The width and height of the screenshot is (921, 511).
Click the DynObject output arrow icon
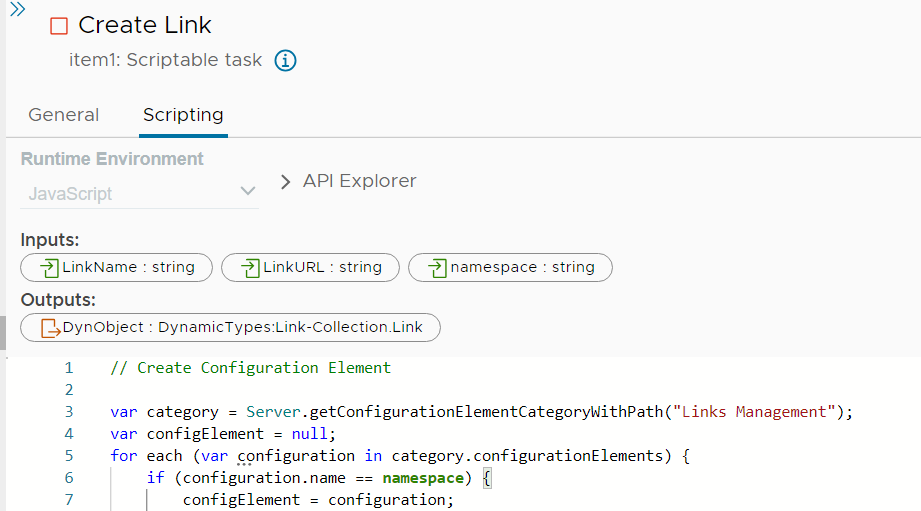(49, 328)
